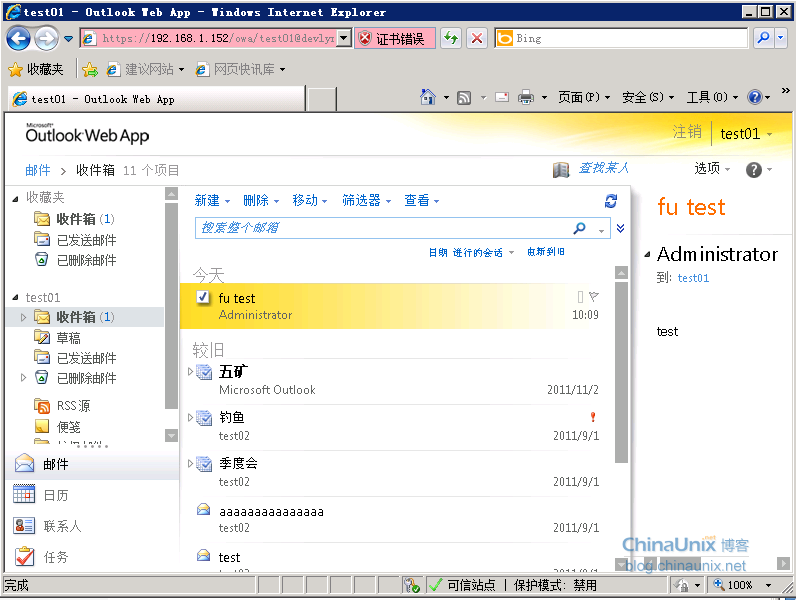
Task: Open Favorites star (收藏夹)
Action: [36, 69]
